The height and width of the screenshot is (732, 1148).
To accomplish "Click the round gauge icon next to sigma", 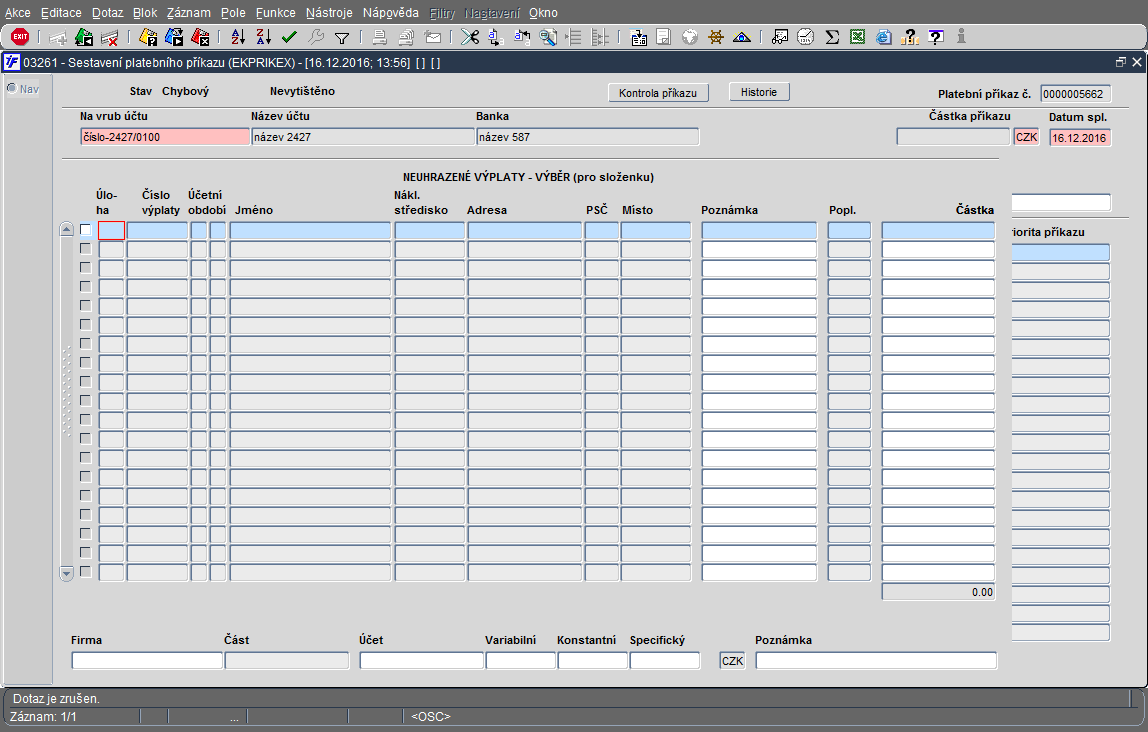I will (x=805, y=37).
